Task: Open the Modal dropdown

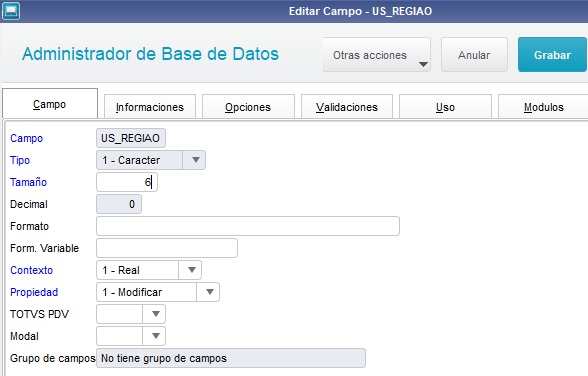Action: [x=131, y=336]
